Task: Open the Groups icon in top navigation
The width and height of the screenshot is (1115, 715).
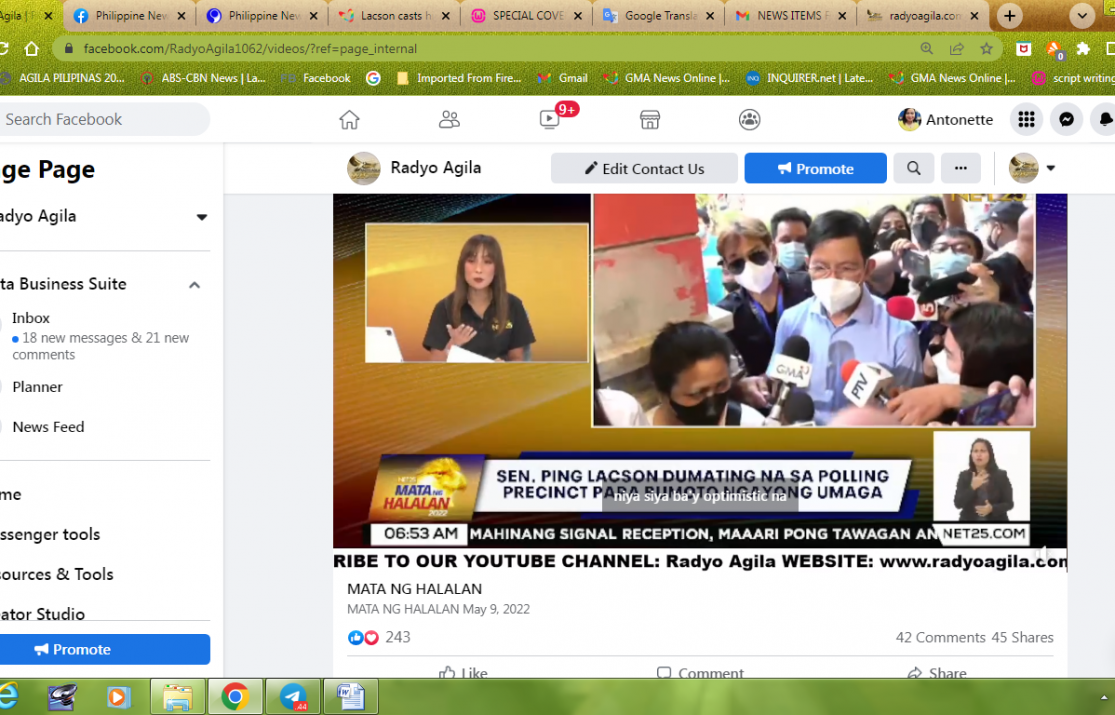Action: [749, 120]
